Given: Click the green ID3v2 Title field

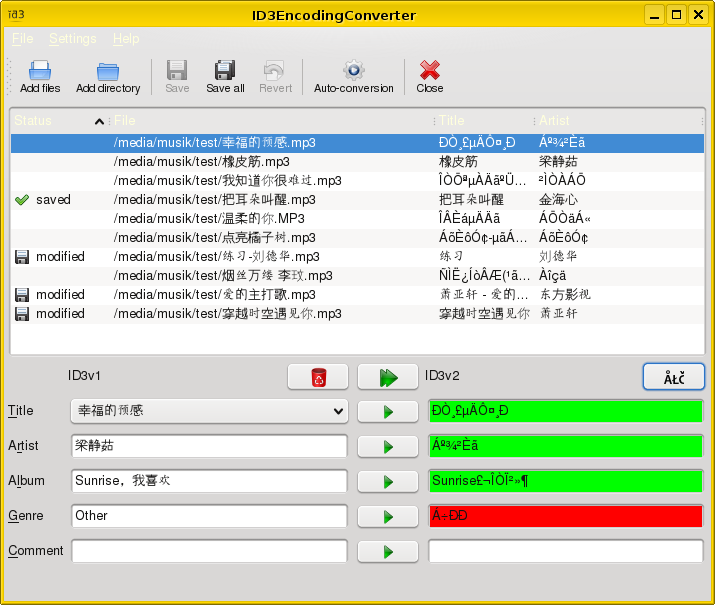Looking at the screenshot, I should [x=566, y=411].
